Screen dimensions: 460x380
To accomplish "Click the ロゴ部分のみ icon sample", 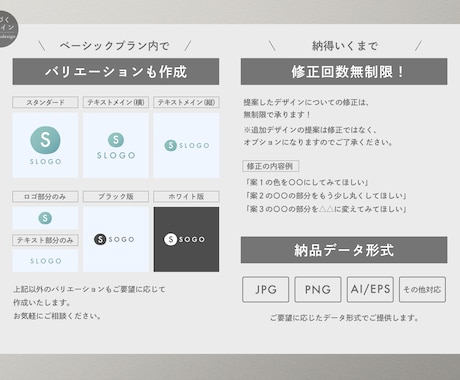I will (x=45, y=218).
